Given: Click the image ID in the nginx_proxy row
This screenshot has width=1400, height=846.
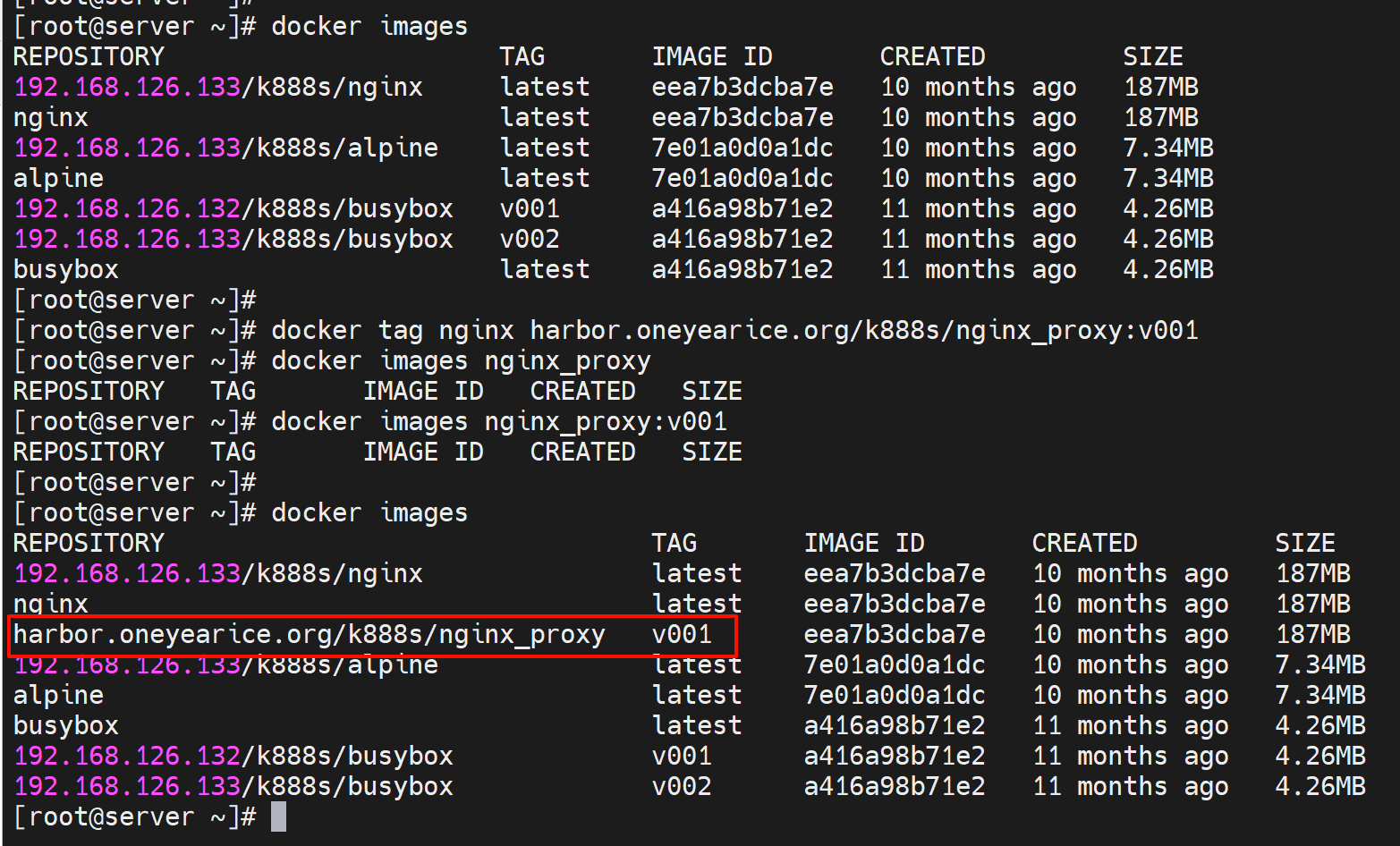Looking at the screenshot, I should [x=894, y=635].
